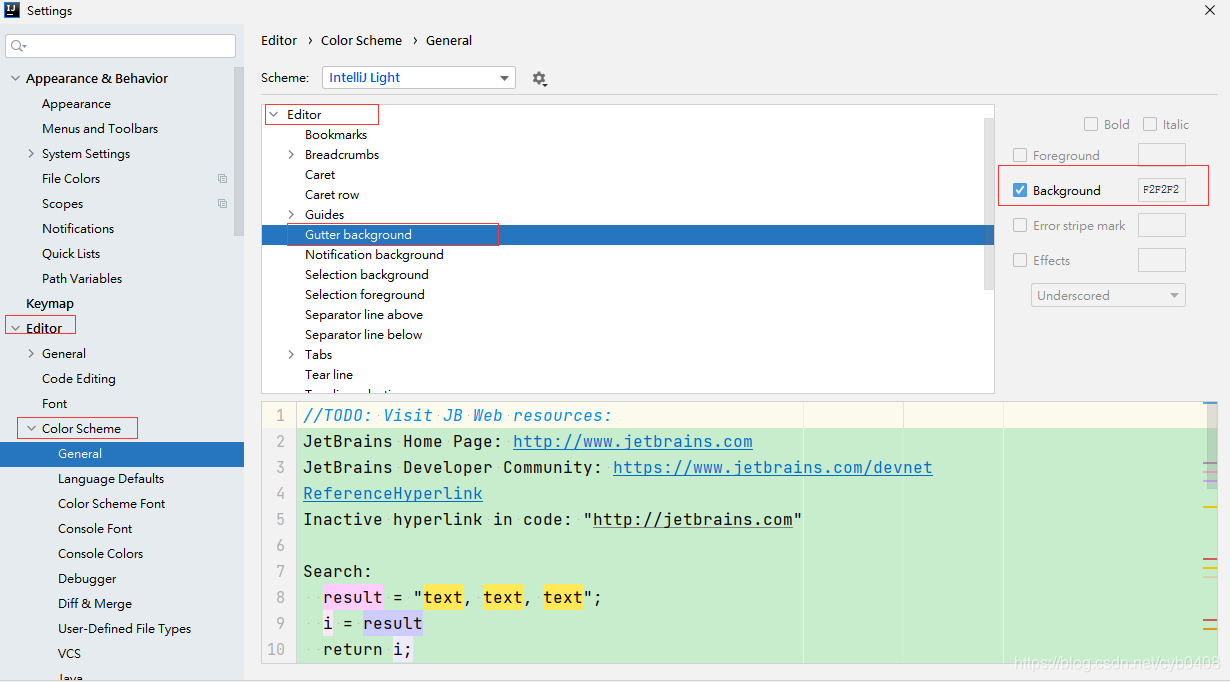The image size is (1230, 682).
Task: Click the jetbrains.com/devnet link in preview
Action: click(773, 467)
